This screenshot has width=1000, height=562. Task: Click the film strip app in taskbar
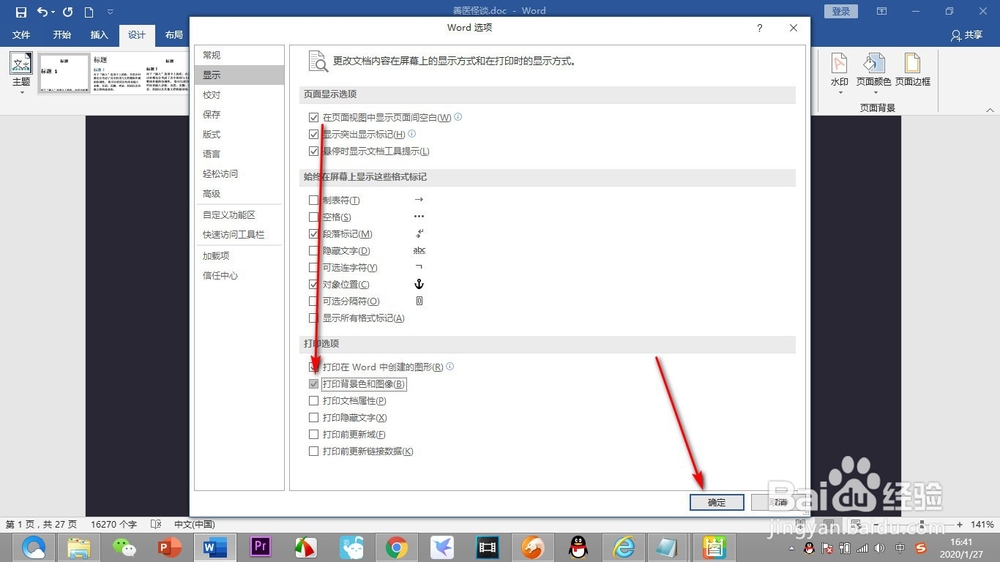point(487,547)
